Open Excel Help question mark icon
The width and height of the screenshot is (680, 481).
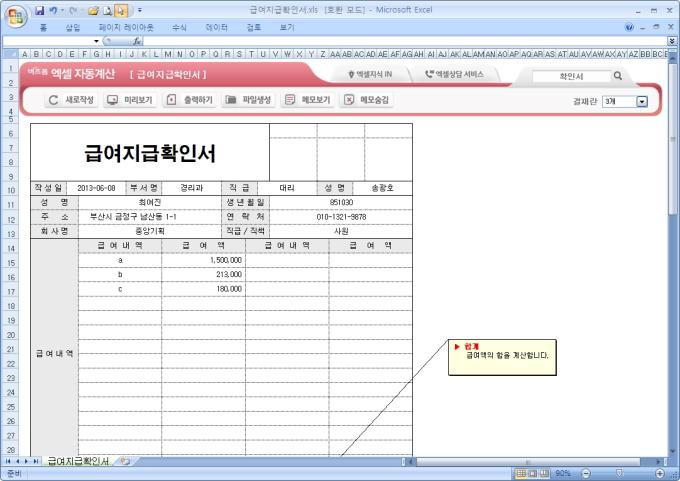[629, 27]
